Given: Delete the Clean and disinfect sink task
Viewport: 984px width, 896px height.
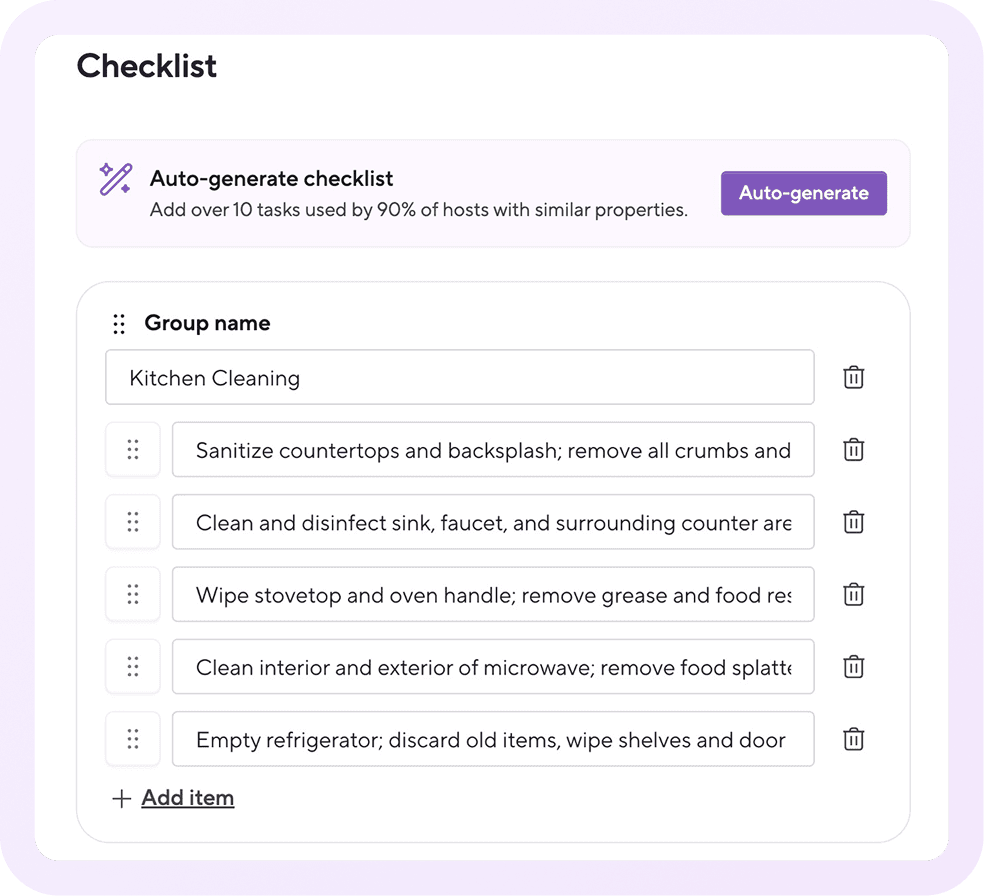Looking at the screenshot, I should (x=853, y=522).
